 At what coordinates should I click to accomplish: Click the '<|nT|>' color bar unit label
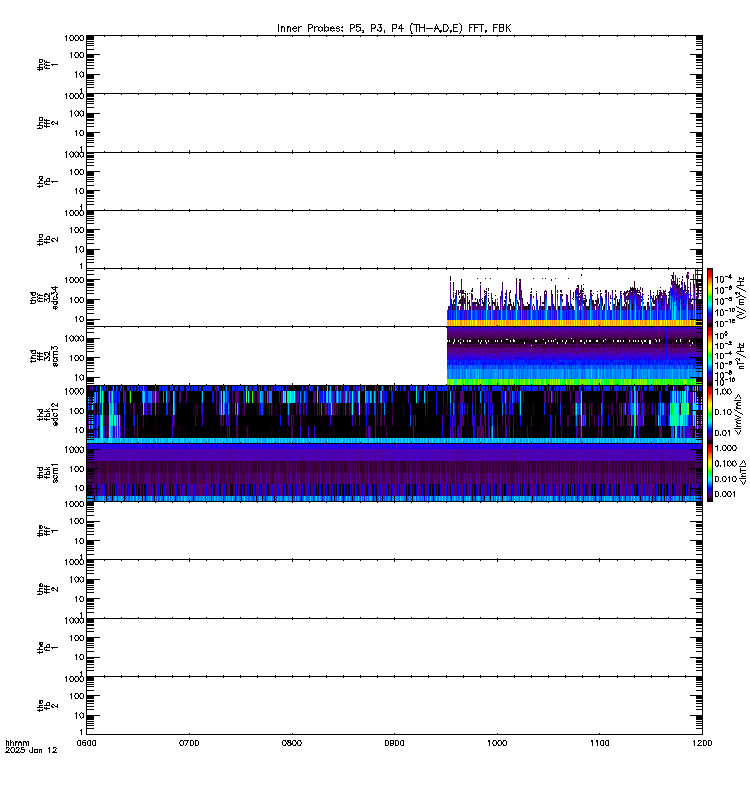742,472
